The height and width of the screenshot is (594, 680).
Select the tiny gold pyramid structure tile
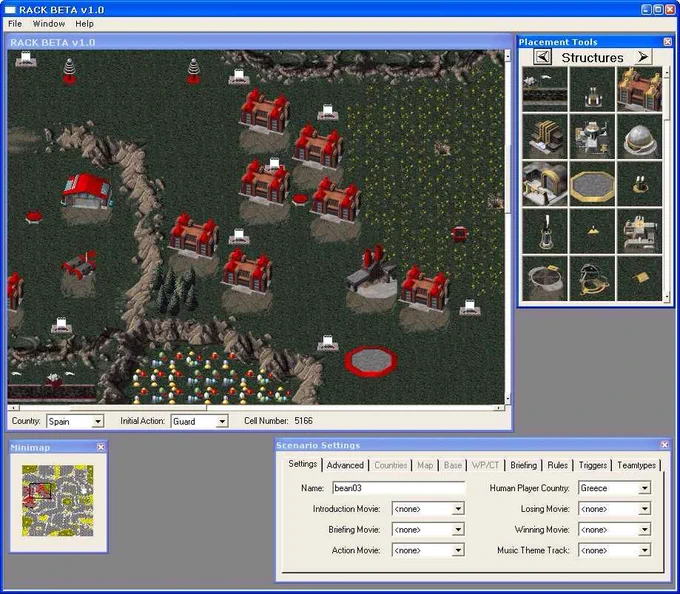coord(592,231)
